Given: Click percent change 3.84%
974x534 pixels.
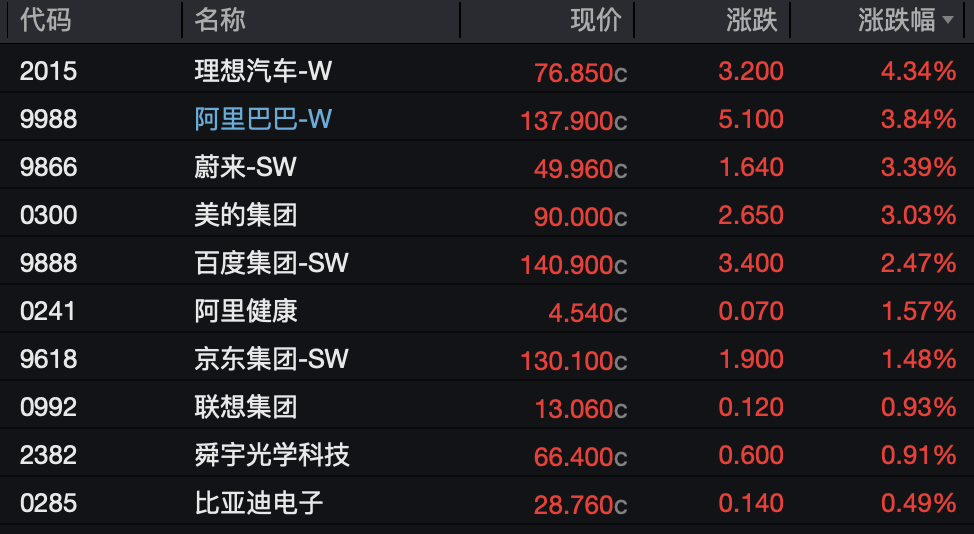Looking at the screenshot, I should pyautogui.click(x=919, y=119).
